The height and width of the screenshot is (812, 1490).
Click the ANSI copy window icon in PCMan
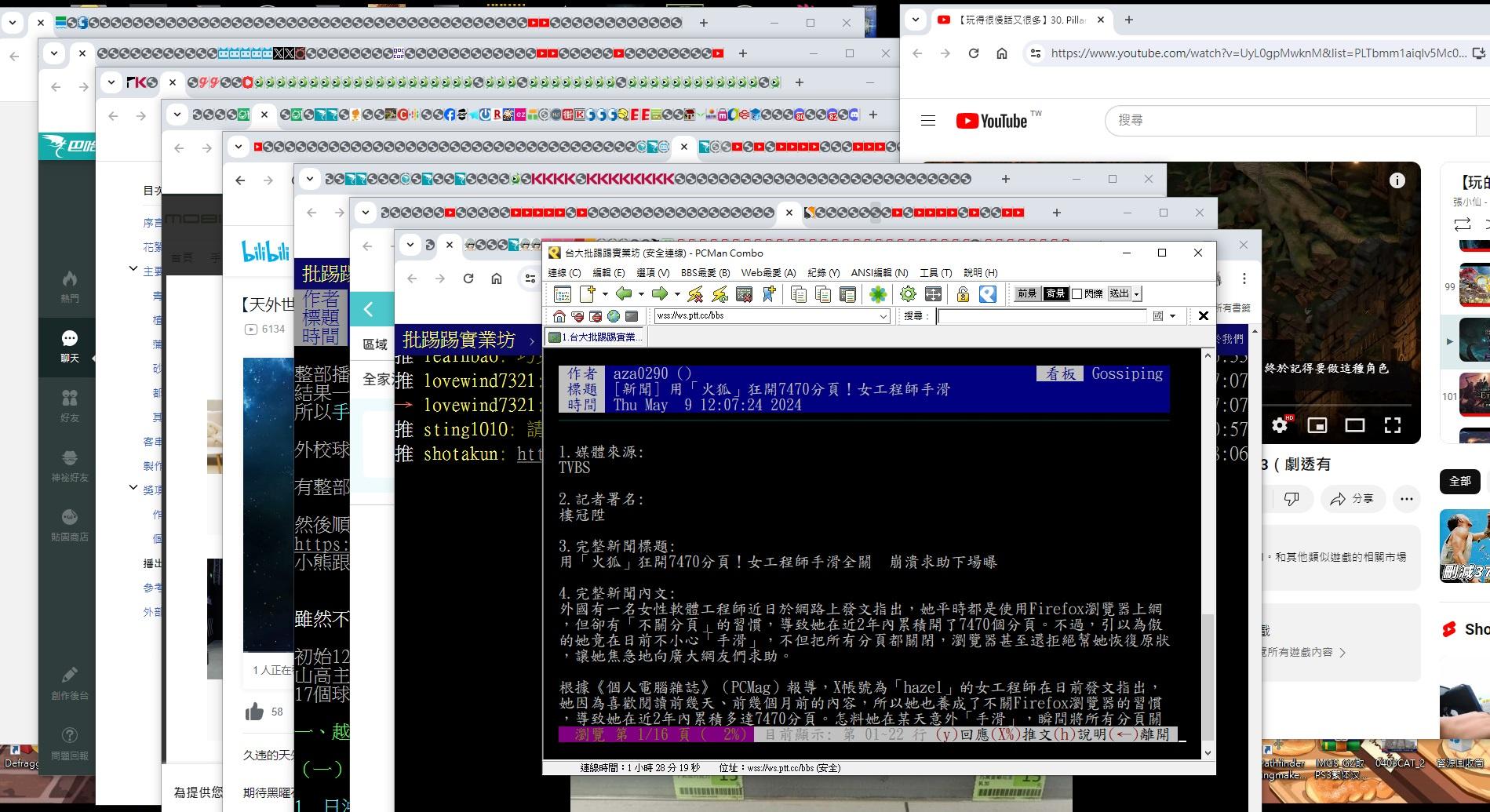(847, 294)
